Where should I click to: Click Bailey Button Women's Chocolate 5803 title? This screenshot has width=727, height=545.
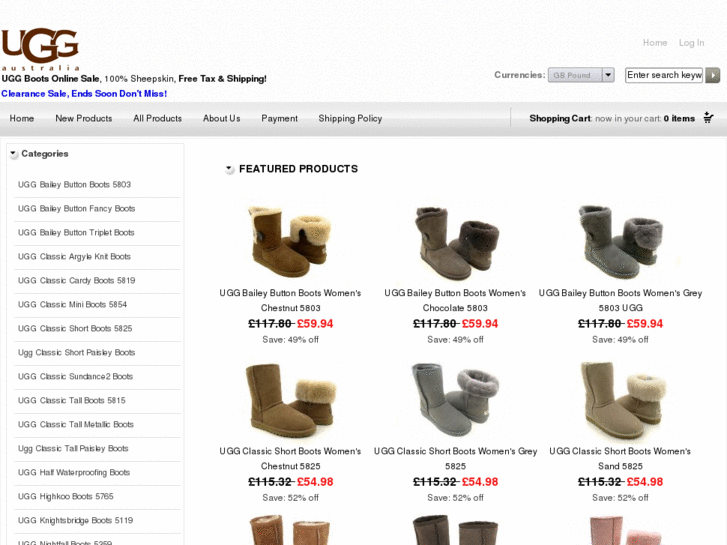[x=455, y=301]
